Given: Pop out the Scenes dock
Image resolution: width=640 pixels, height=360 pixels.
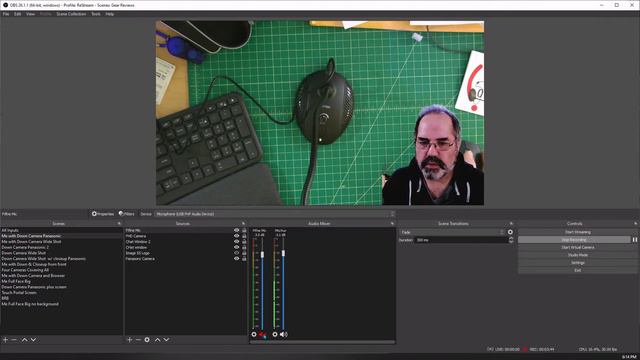Looking at the screenshot, I should [x=119, y=224].
